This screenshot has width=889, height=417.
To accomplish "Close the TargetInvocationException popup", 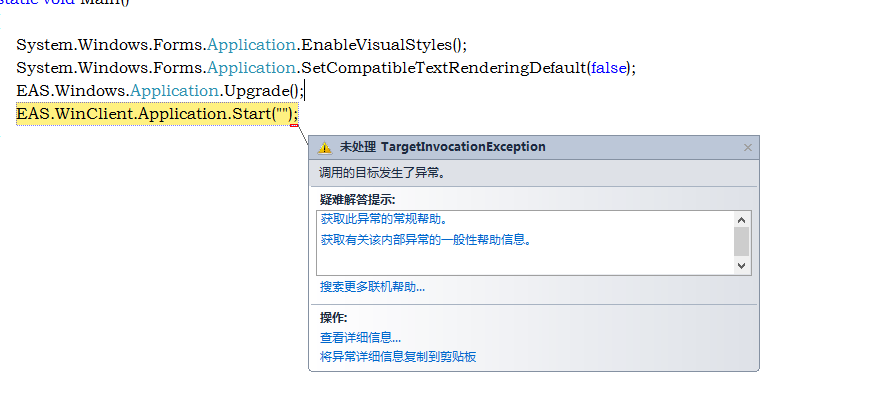I will pyautogui.click(x=747, y=147).
